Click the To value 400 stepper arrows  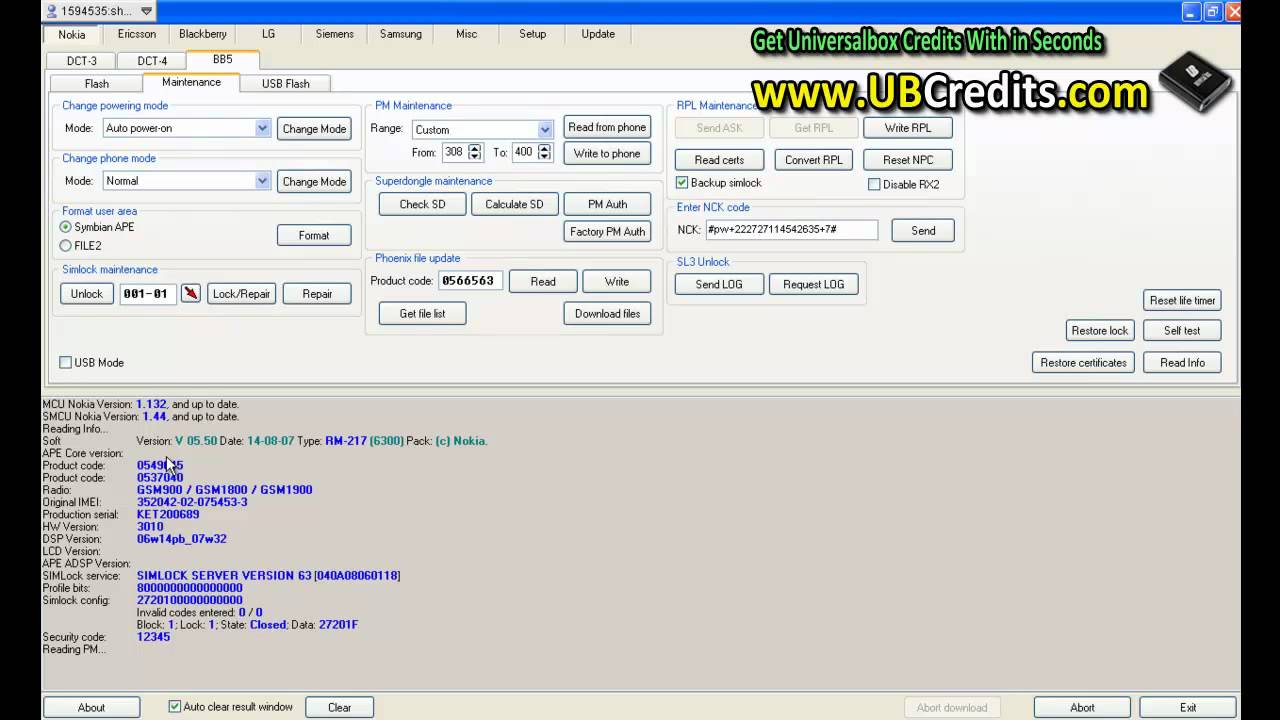[x=544, y=152]
